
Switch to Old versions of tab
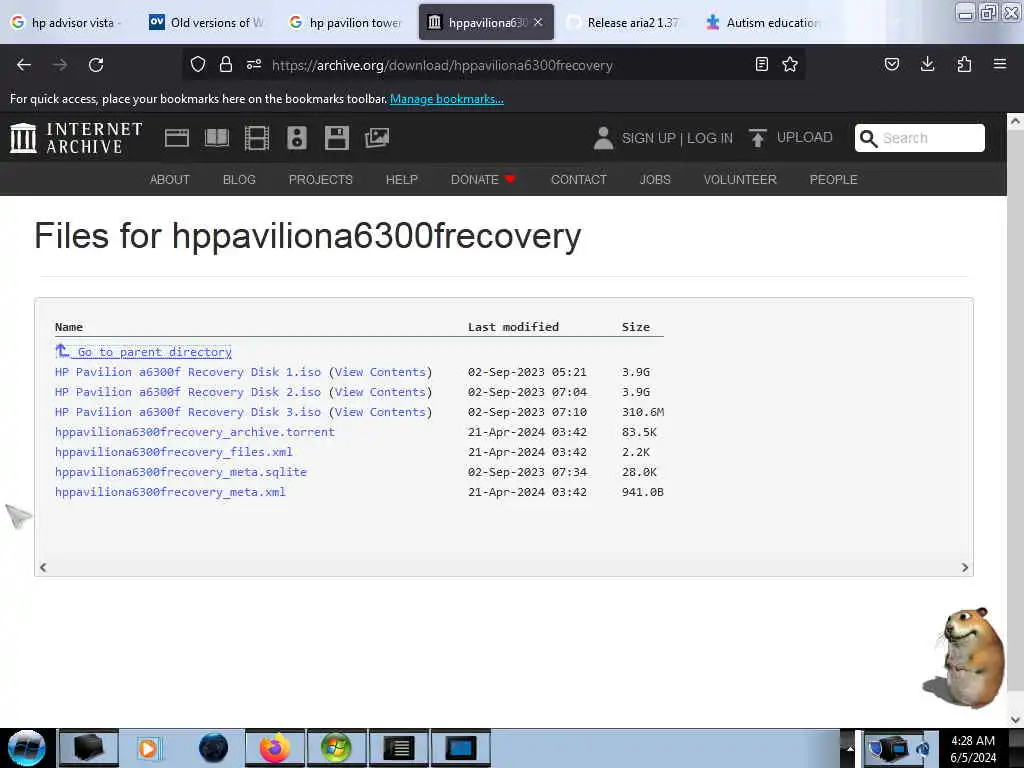point(207,22)
